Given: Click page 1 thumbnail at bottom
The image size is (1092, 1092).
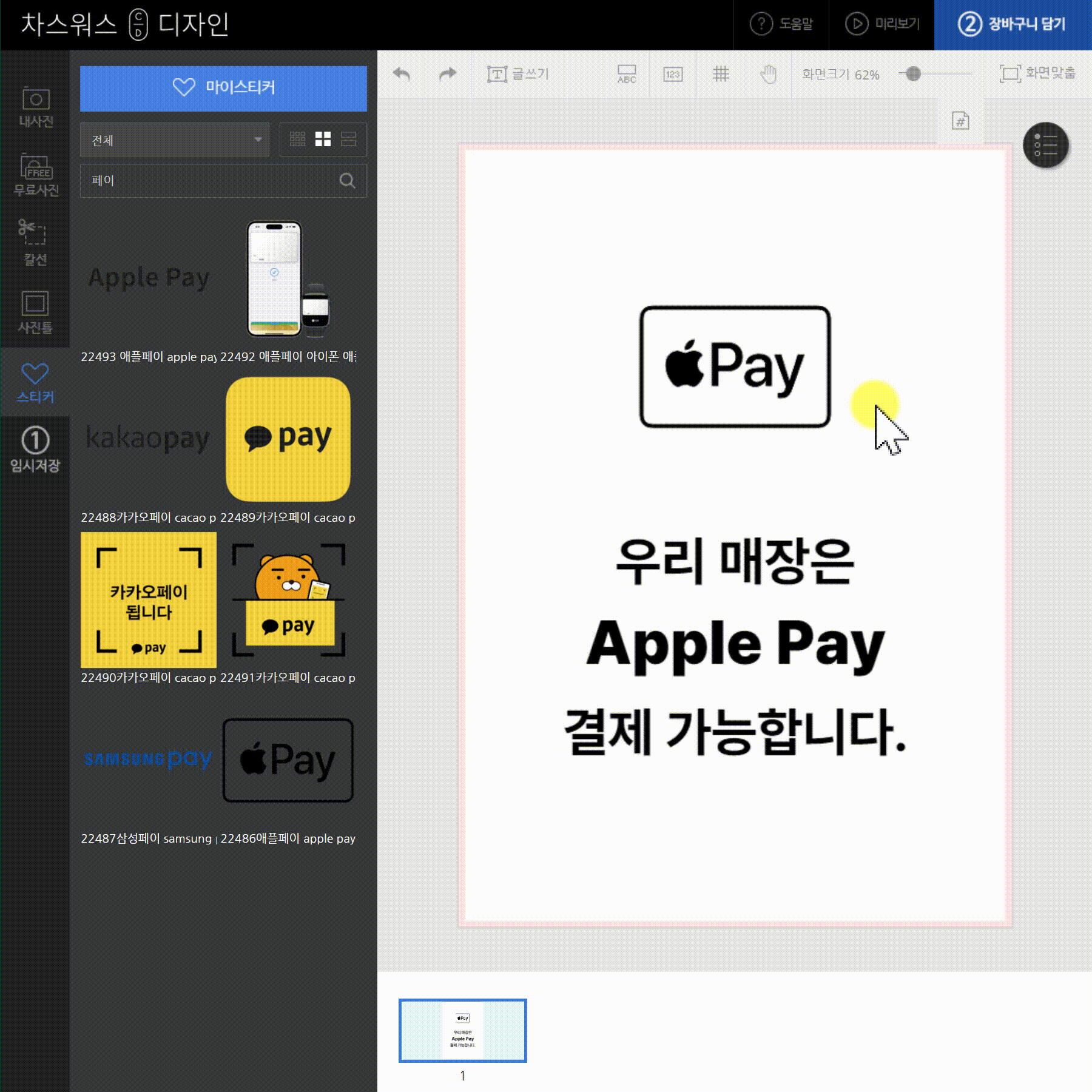Looking at the screenshot, I should click(462, 1030).
